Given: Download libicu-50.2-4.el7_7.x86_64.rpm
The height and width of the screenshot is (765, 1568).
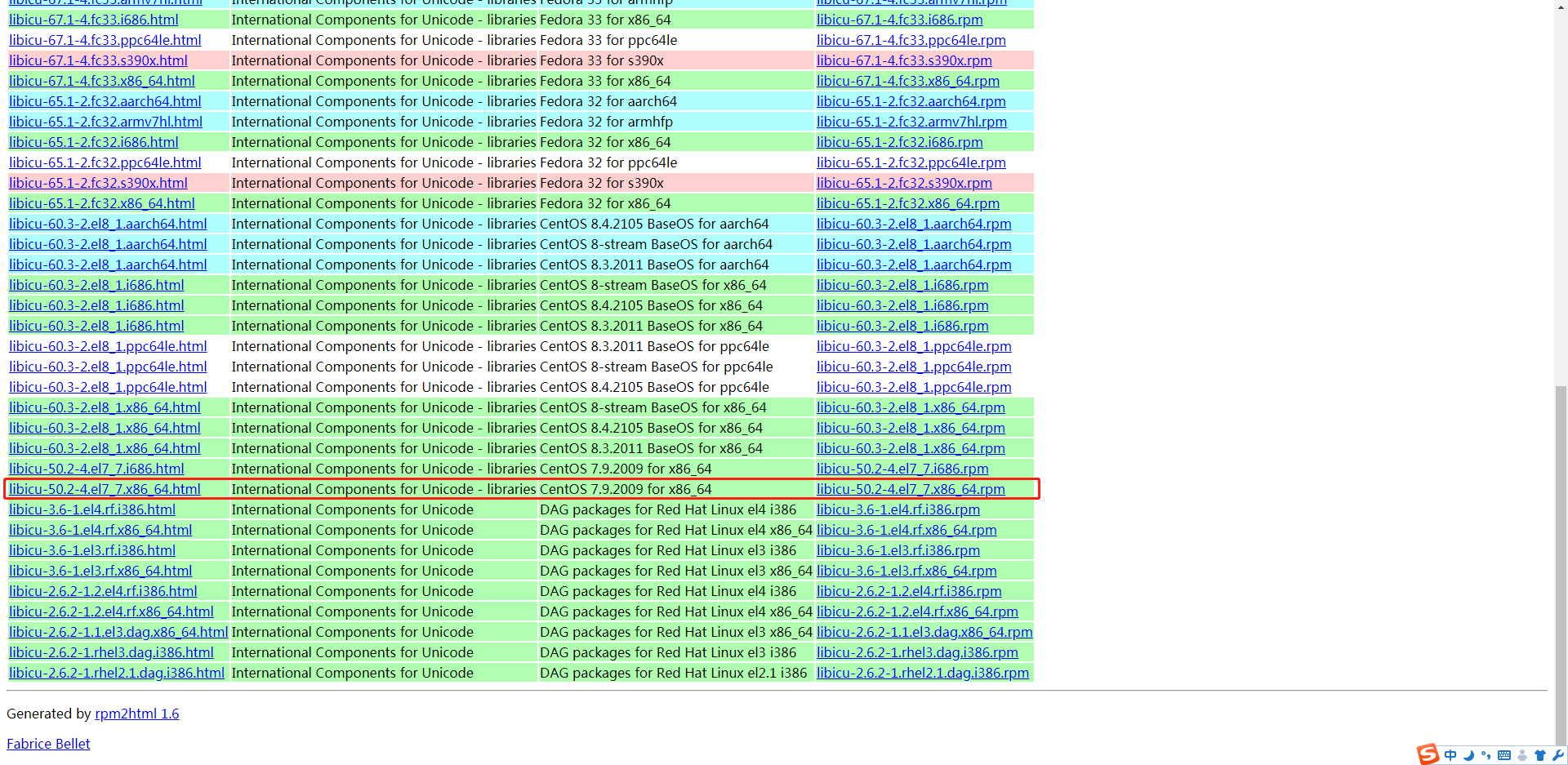Looking at the screenshot, I should coord(911,489).
